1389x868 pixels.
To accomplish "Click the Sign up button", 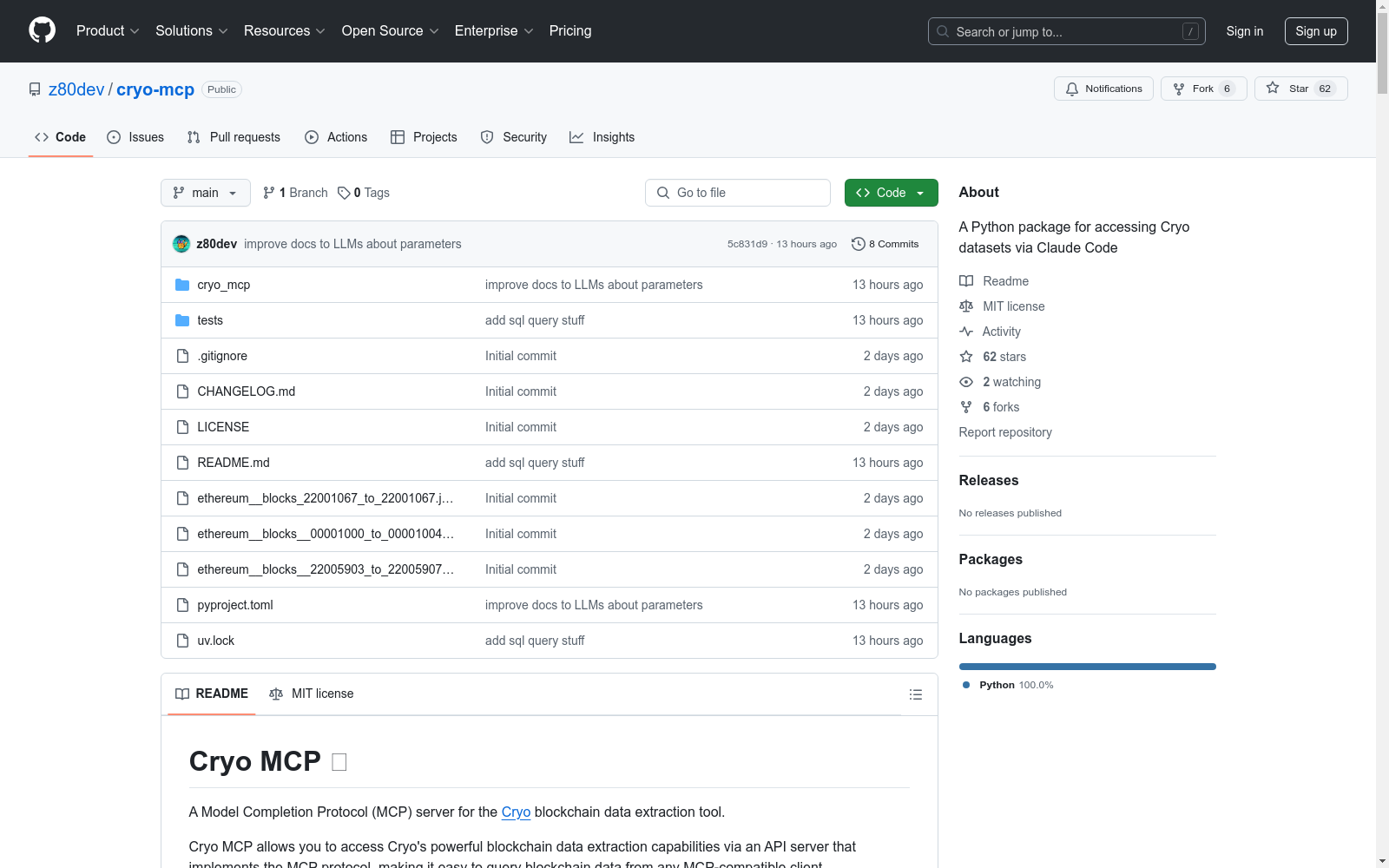I will click(x=1316, y=31).
